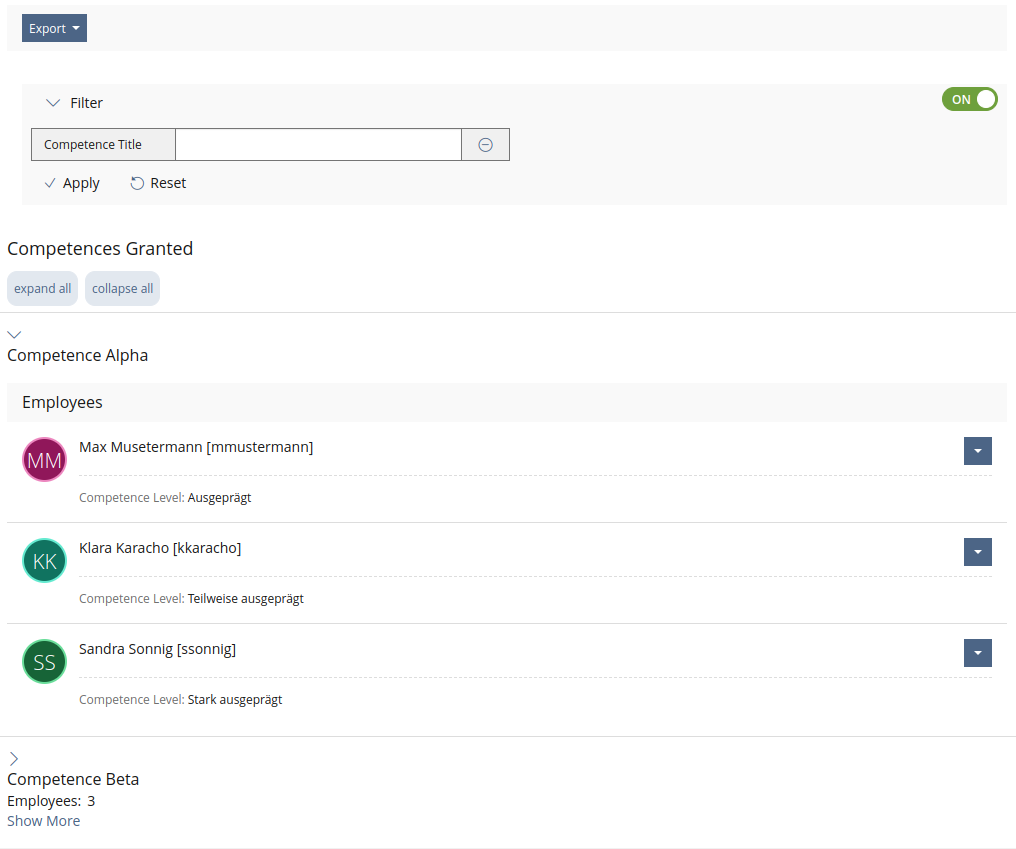Click the expand all button

click(42, 289)
